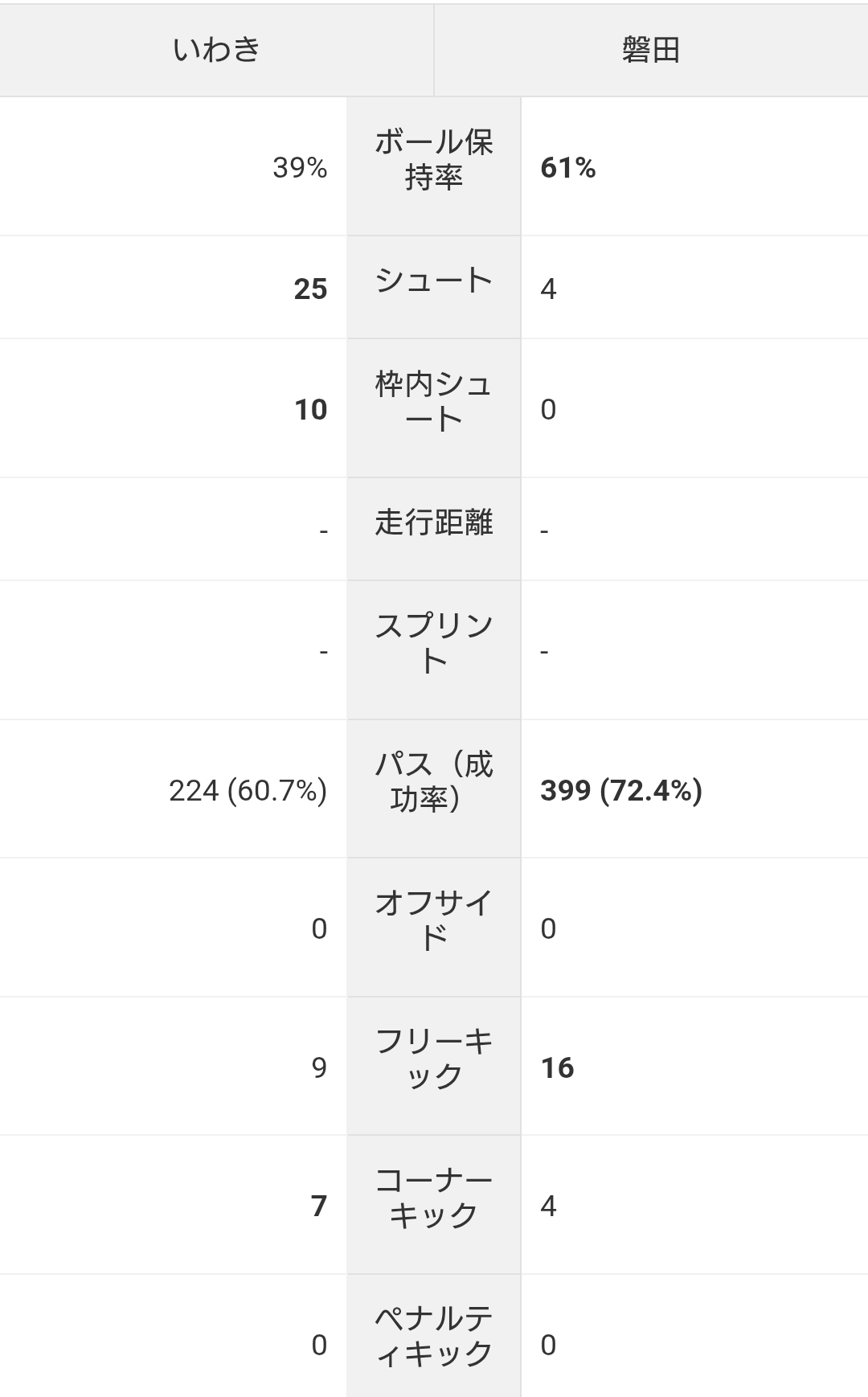The width and height of the screenshot is (868, 1397).
Task: Tap the ボール保持率 stat label
Action: (x=434, y=159)
